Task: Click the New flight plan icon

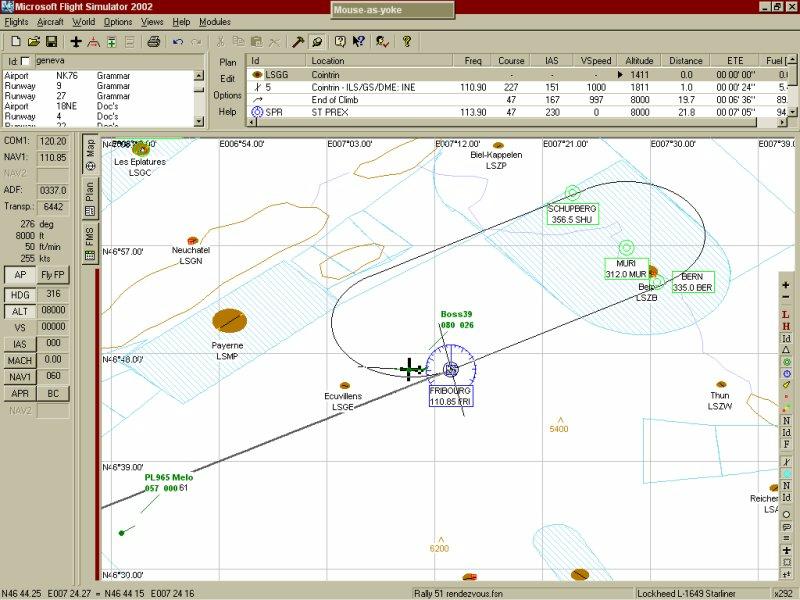Action: click(x=16, y=42)
